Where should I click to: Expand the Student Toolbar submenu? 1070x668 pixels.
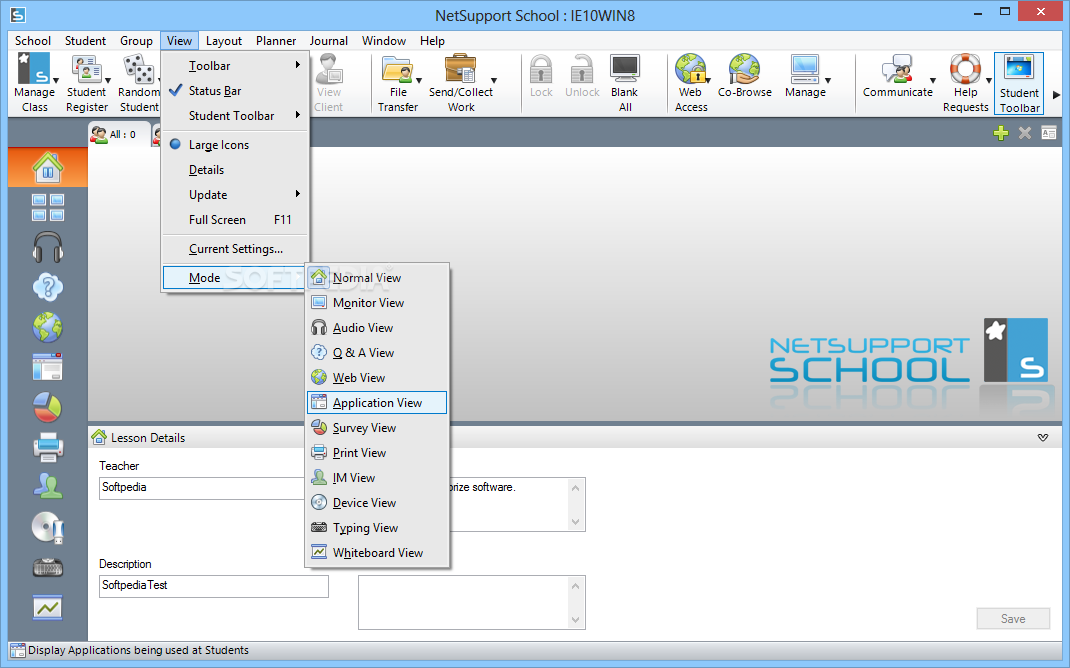[x=235, y=116]
